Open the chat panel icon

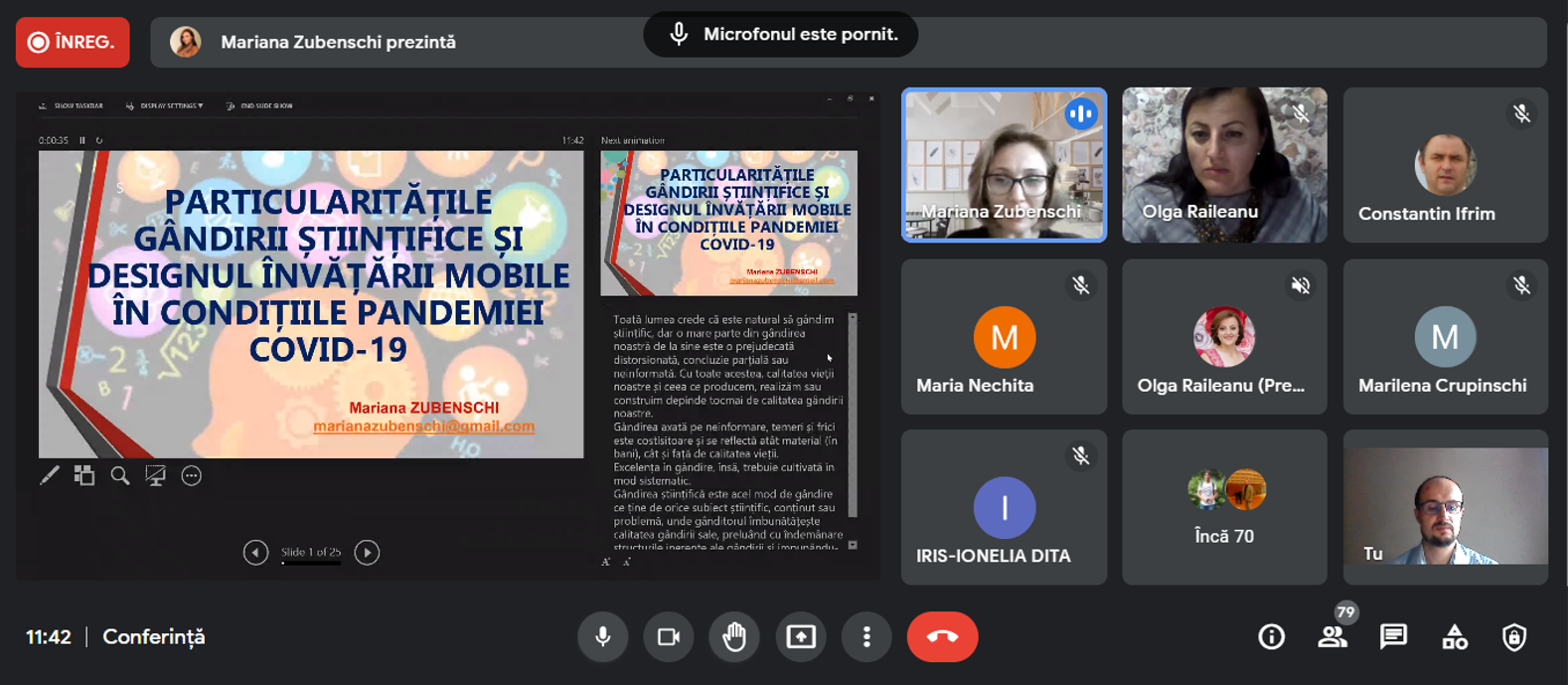click(1393, 637)
